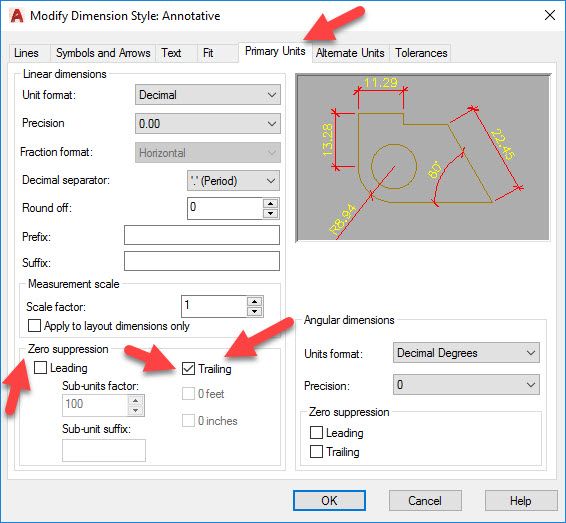Click OK to apply dimension style
566x523 pixels.
coord(329,501)
